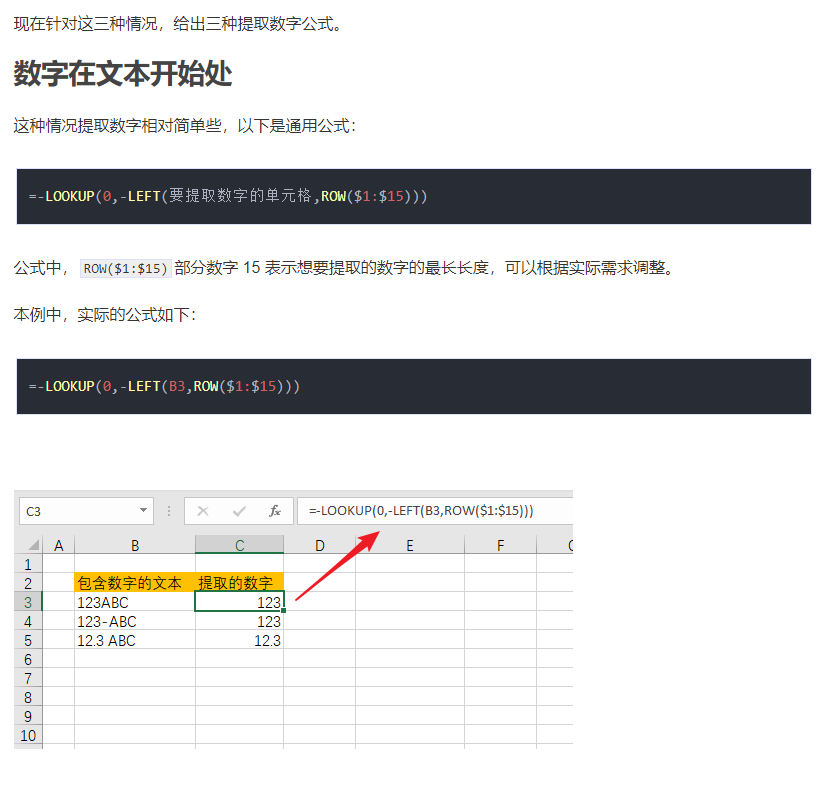Viewport: 829px width, 788px height.
Task: Select cell B3 containing 123ABC
Action: coord(135,602)
